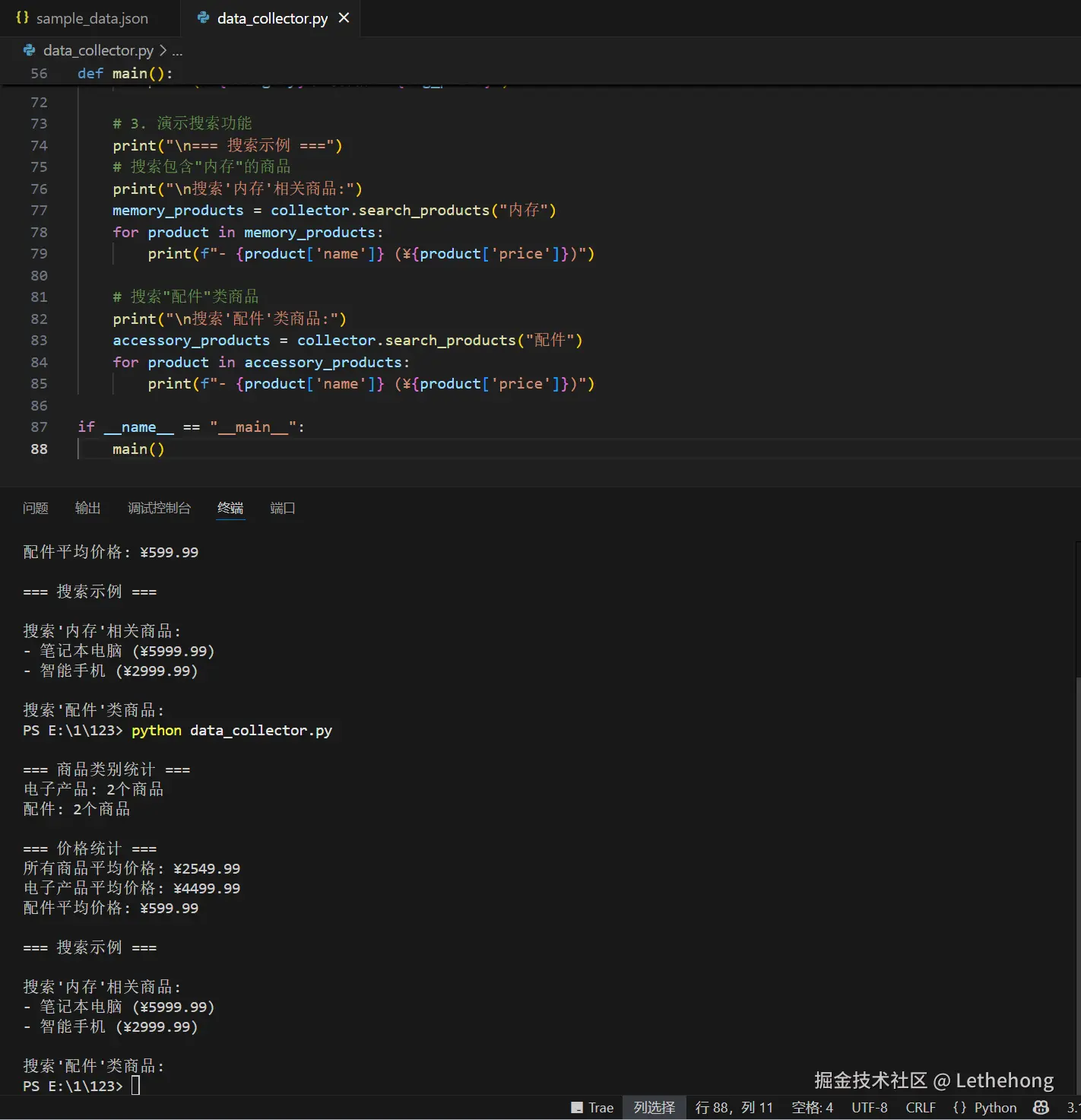
Task: Click the terminal prompt input at bottom
Action: [x=135, y=1085]
